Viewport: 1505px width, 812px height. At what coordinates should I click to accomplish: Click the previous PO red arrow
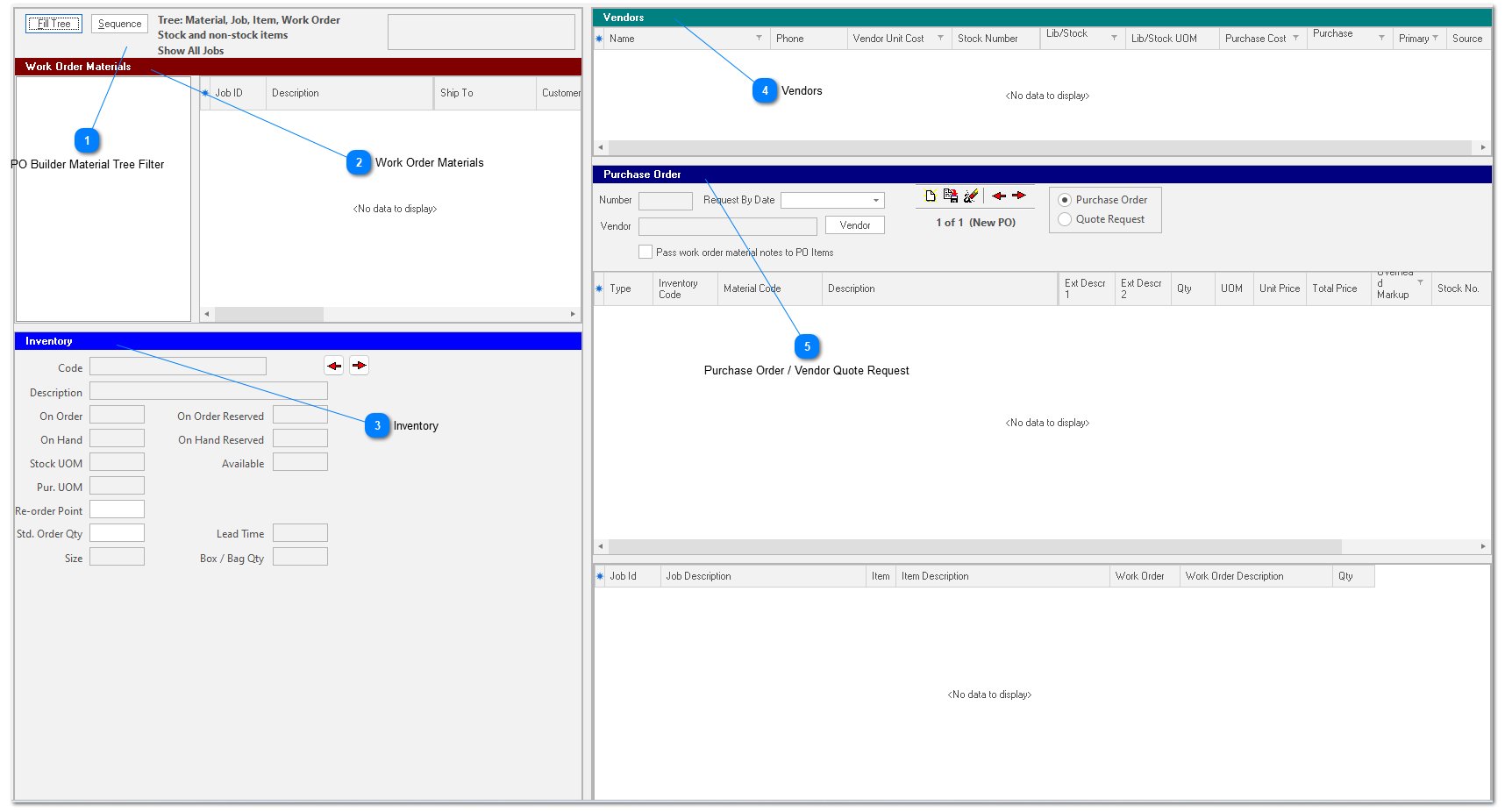(x=999, y=196)
